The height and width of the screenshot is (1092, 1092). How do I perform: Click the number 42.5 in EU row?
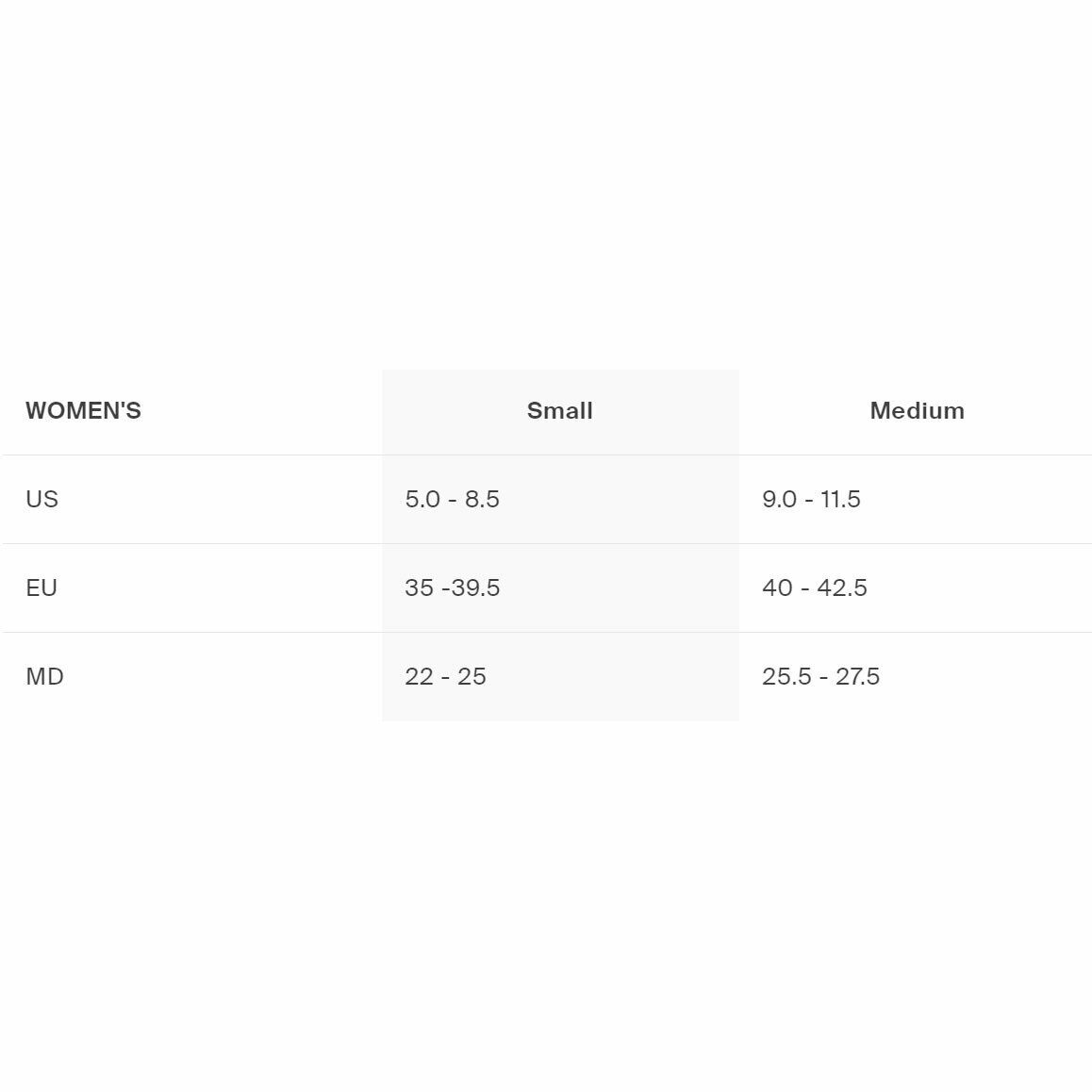pos(842,587)
